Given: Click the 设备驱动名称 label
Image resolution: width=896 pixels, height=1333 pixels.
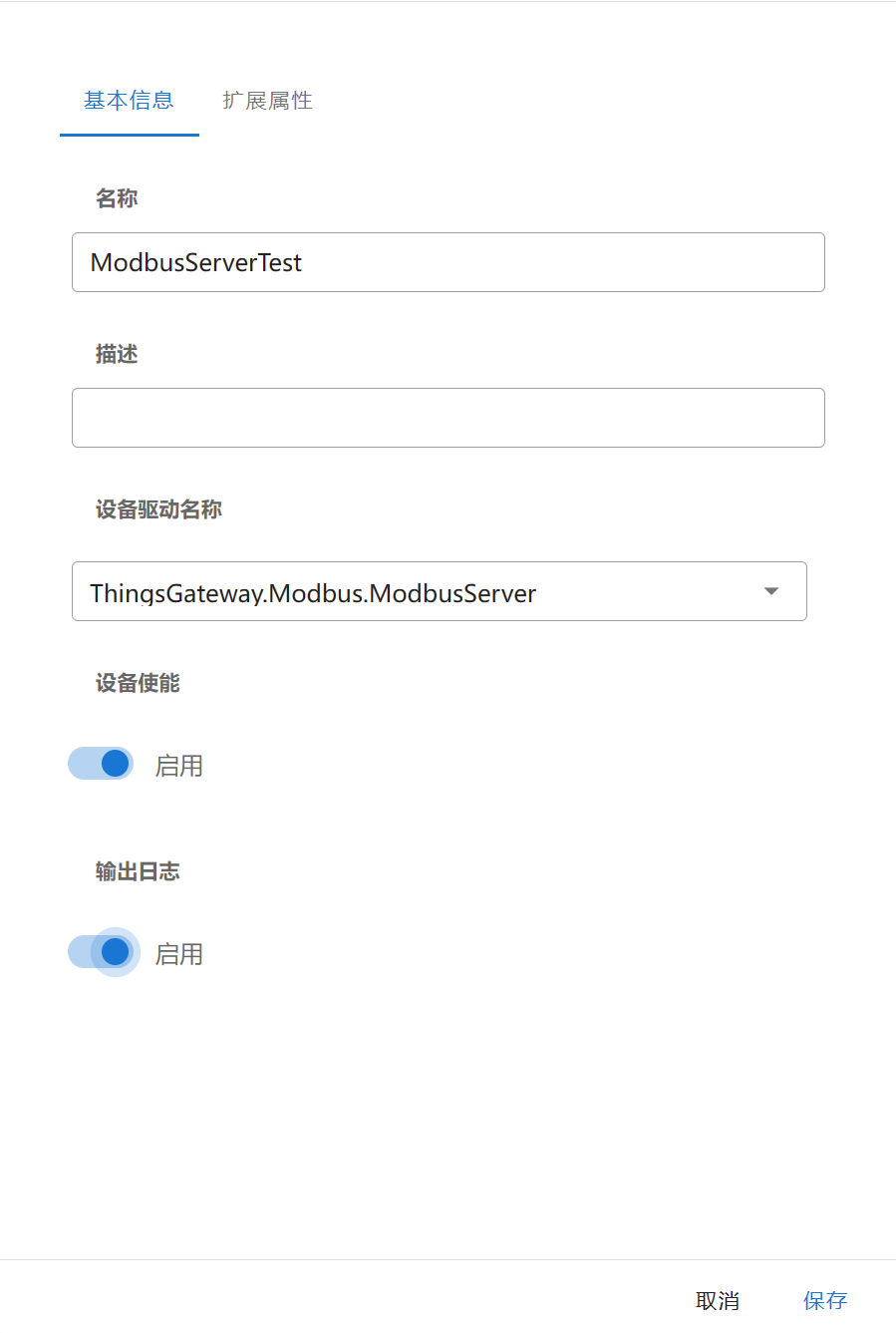Looking at the screenshot, I should point(158,509).
